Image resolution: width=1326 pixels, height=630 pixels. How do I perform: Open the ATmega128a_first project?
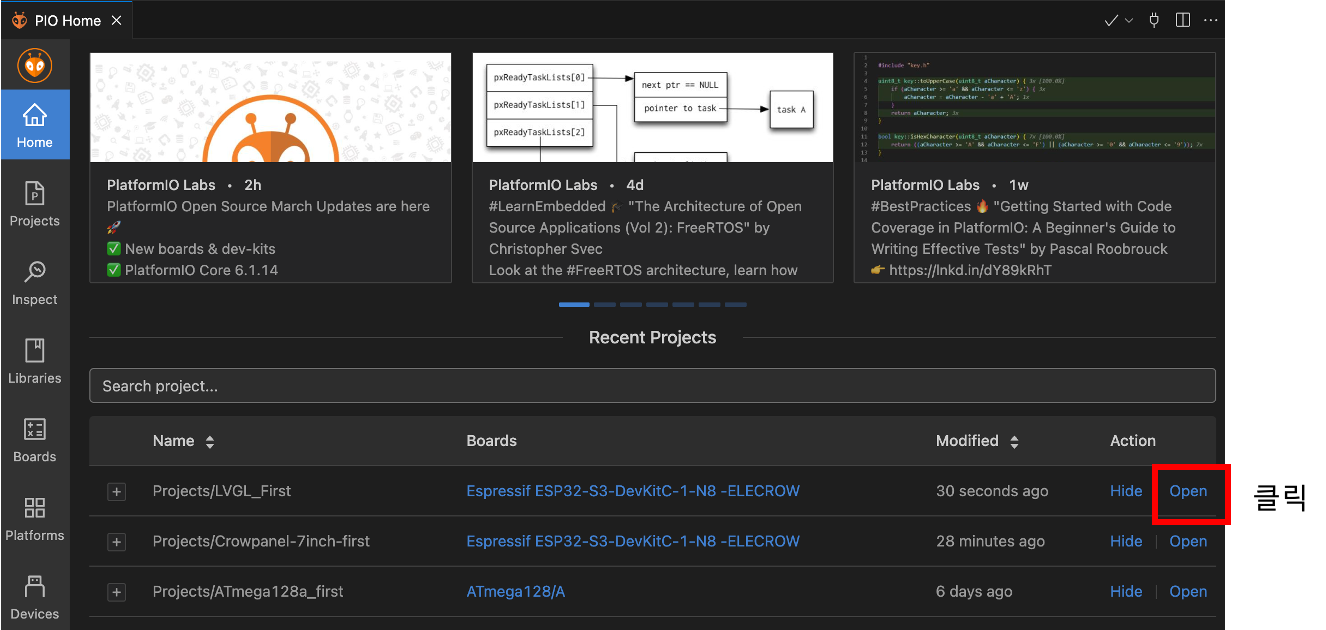click(x=1188, y=591)
